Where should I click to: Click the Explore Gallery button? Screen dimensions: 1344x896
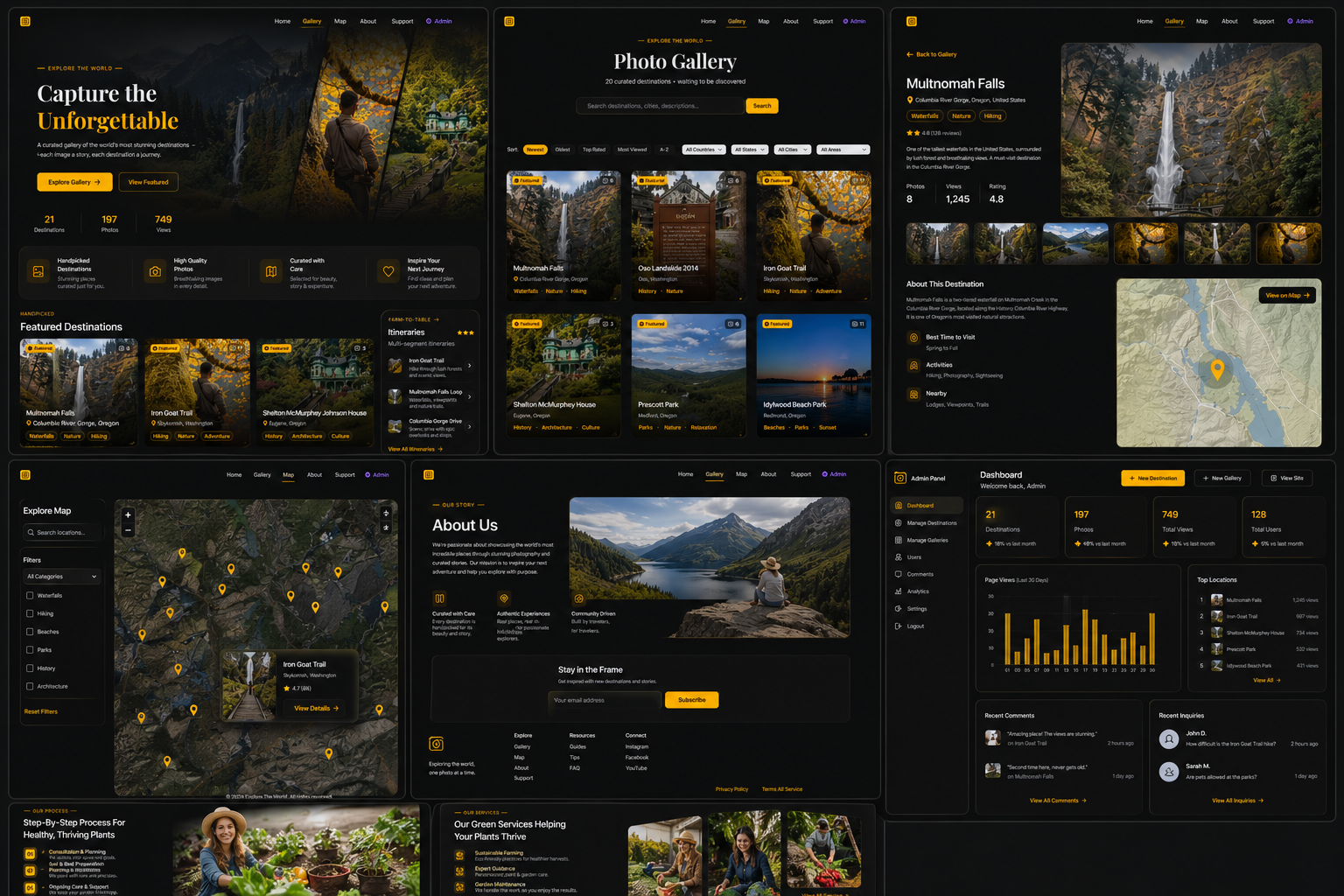(x=74, y=182)
